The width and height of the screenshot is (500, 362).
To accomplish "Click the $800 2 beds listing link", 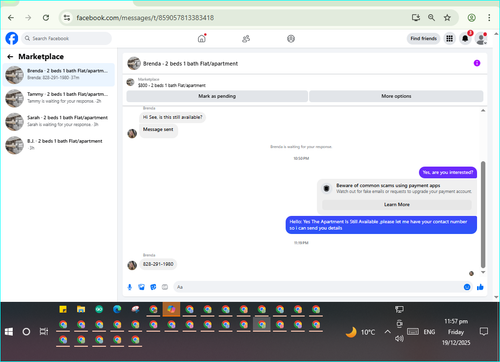I will (x=172, y=85).
